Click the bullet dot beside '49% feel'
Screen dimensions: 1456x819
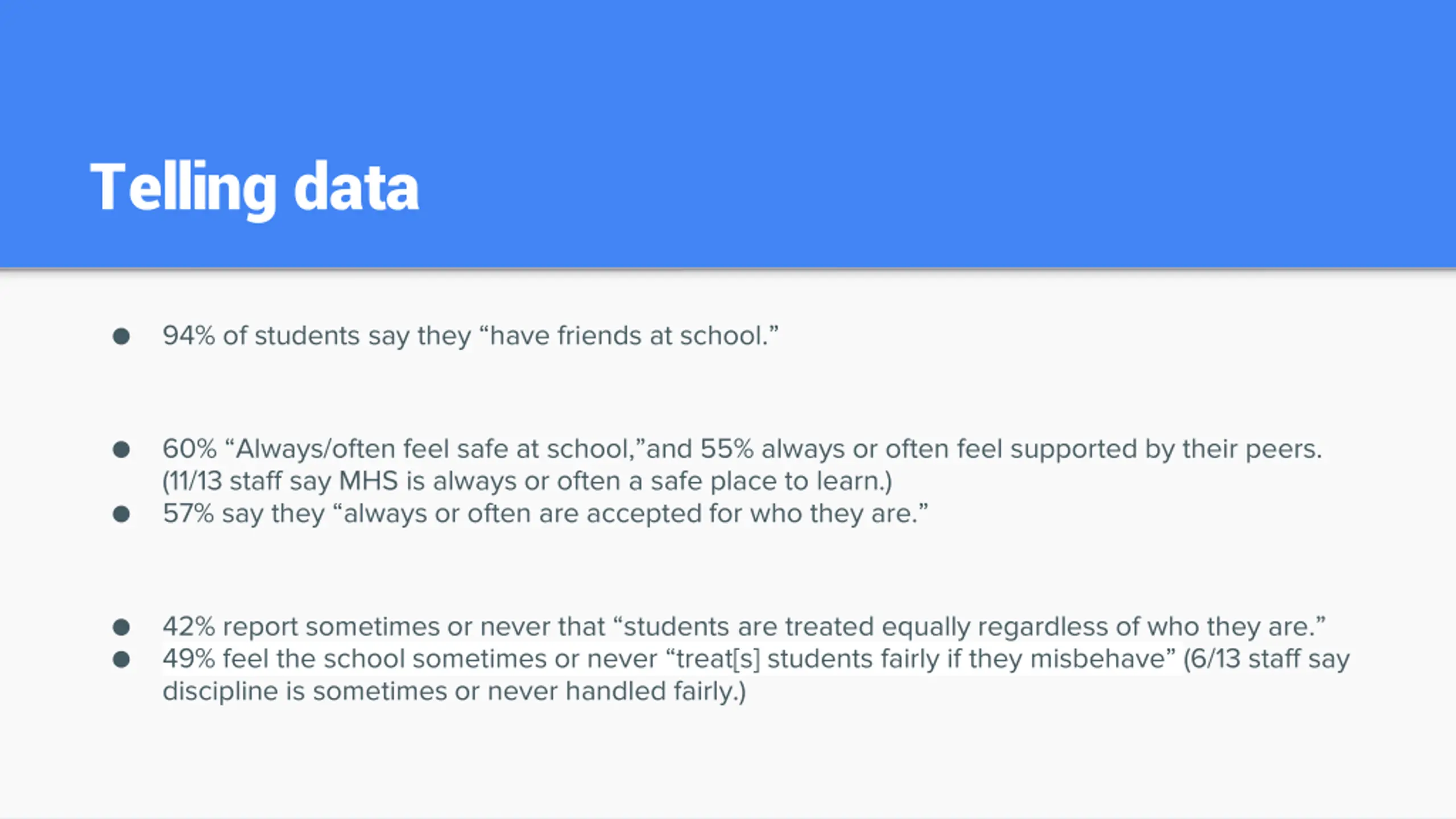[121, 660]
